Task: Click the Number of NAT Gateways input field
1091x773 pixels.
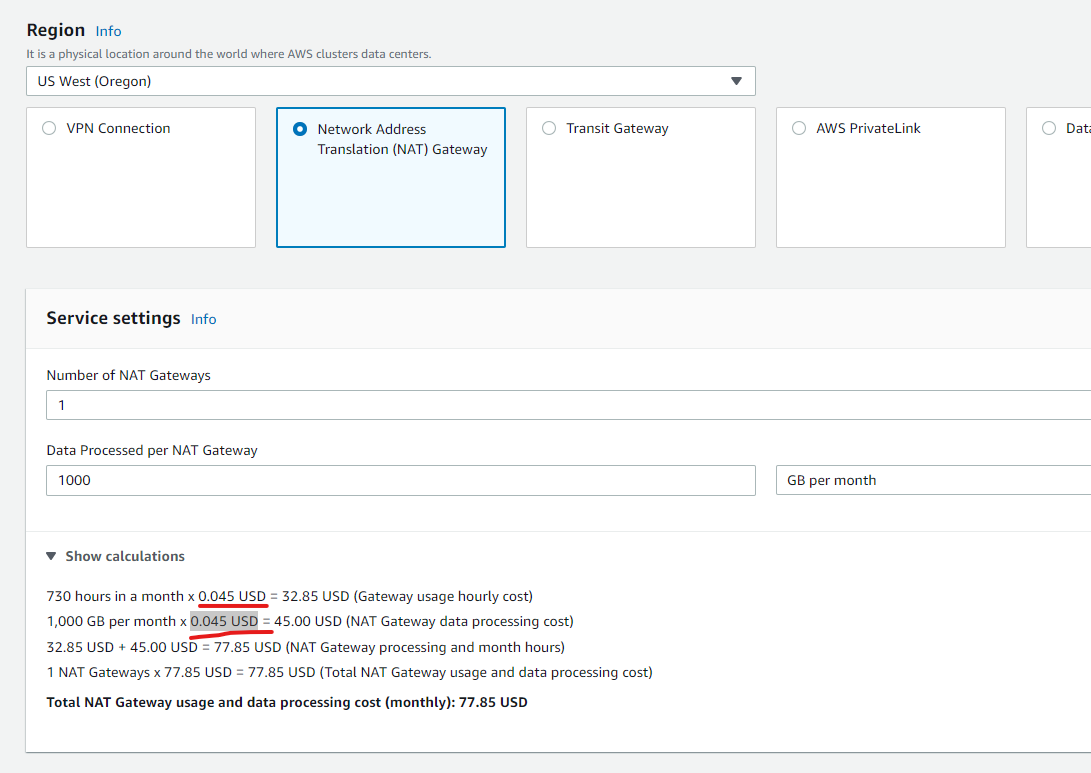Action: click(x=568, y=405)
